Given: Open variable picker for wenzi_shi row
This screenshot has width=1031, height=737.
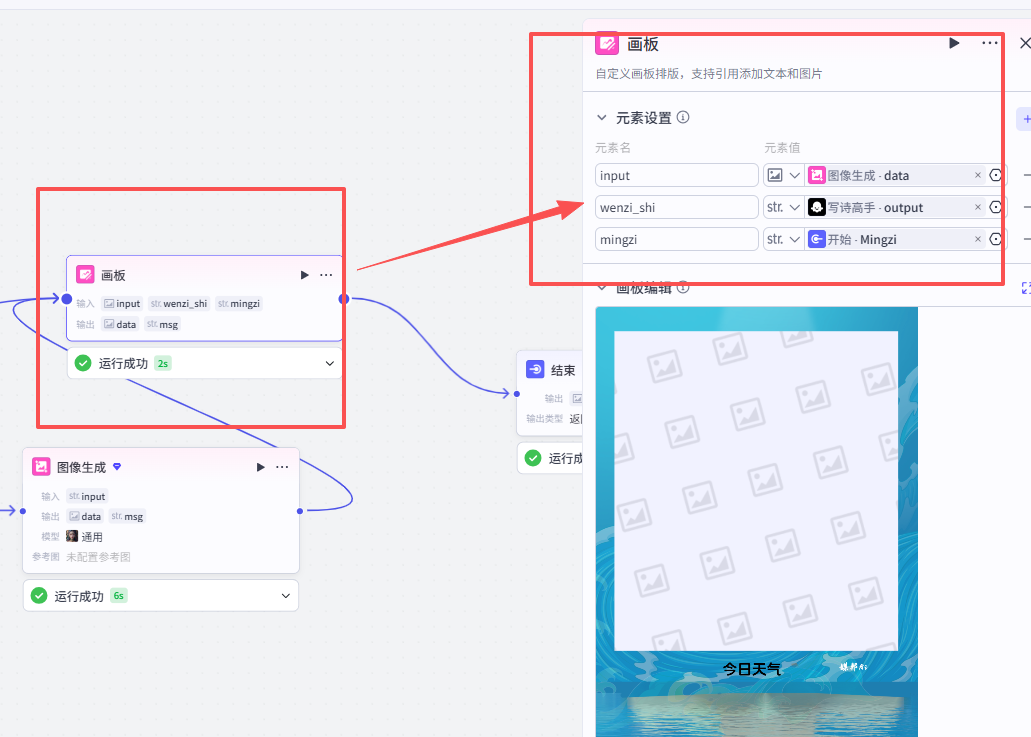Looking at the screenshot, I should pos(996,207).
